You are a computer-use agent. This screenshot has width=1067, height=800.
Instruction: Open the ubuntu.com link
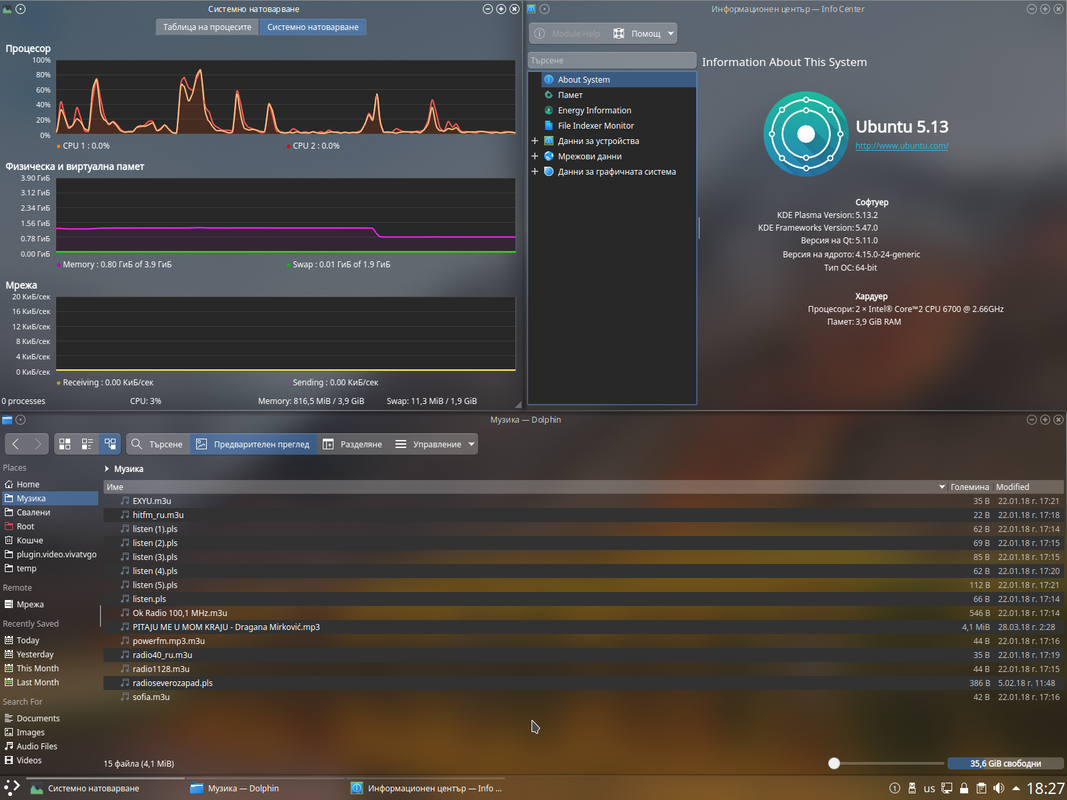click(x=902, y=146)
